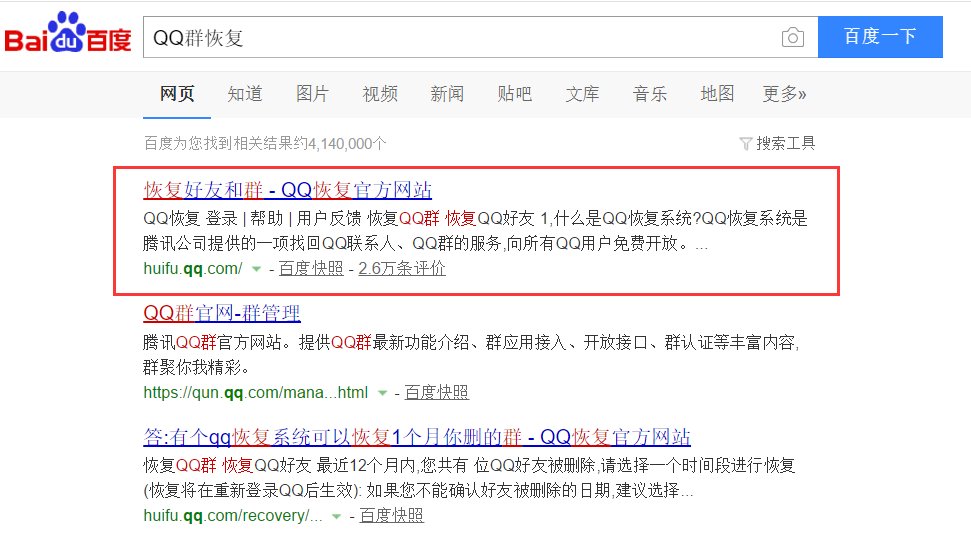This screenshot has width=971, height=541.
Task: Switch to the 知道 tab
Action: [x=245, y=94]
